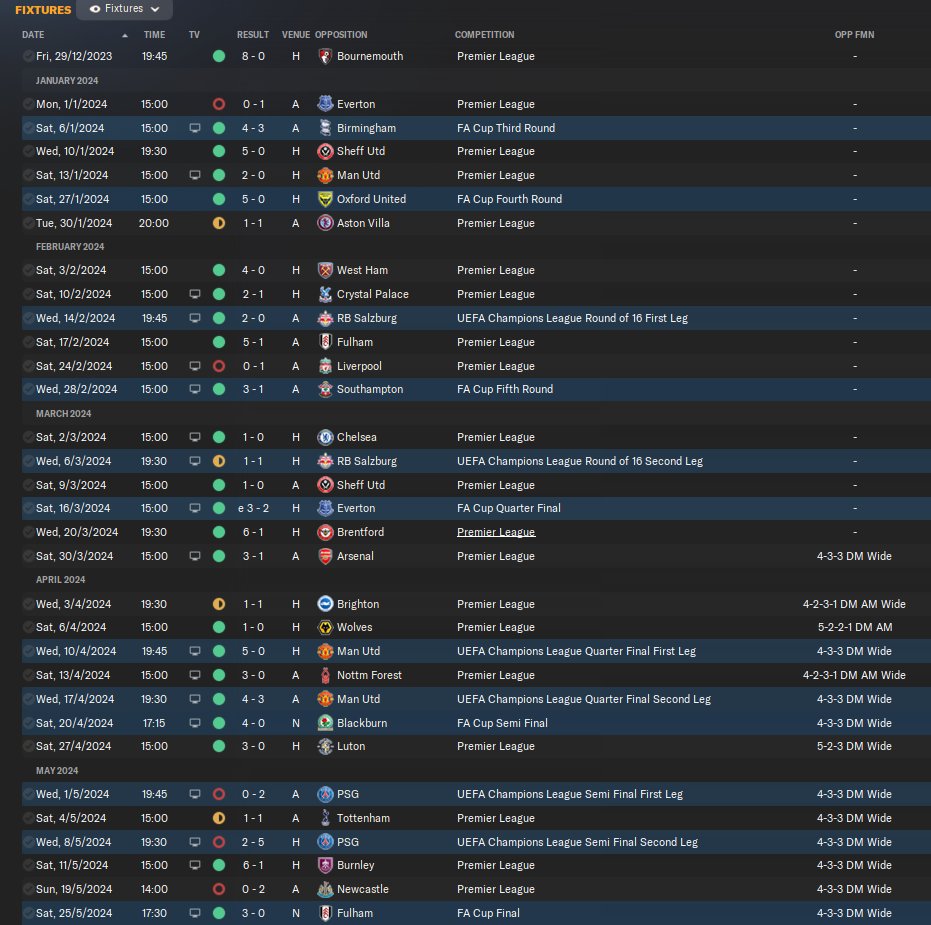The width and height of the screenshot is (931, 925).
Task: Click the yellow draw indicator for Aston Villa
Action: click(x=218, y=223)
